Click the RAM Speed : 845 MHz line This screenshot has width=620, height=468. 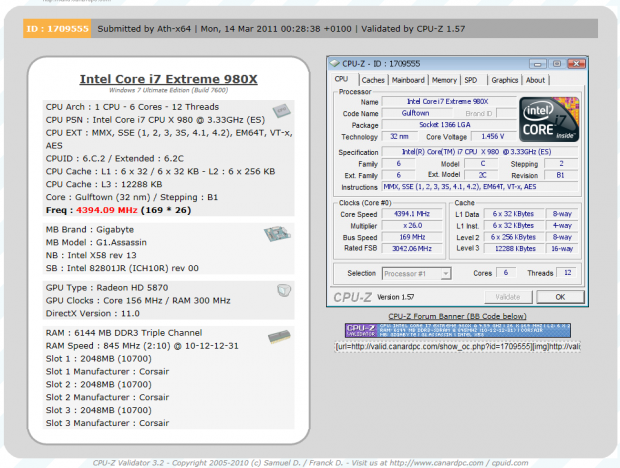[142, 346]
